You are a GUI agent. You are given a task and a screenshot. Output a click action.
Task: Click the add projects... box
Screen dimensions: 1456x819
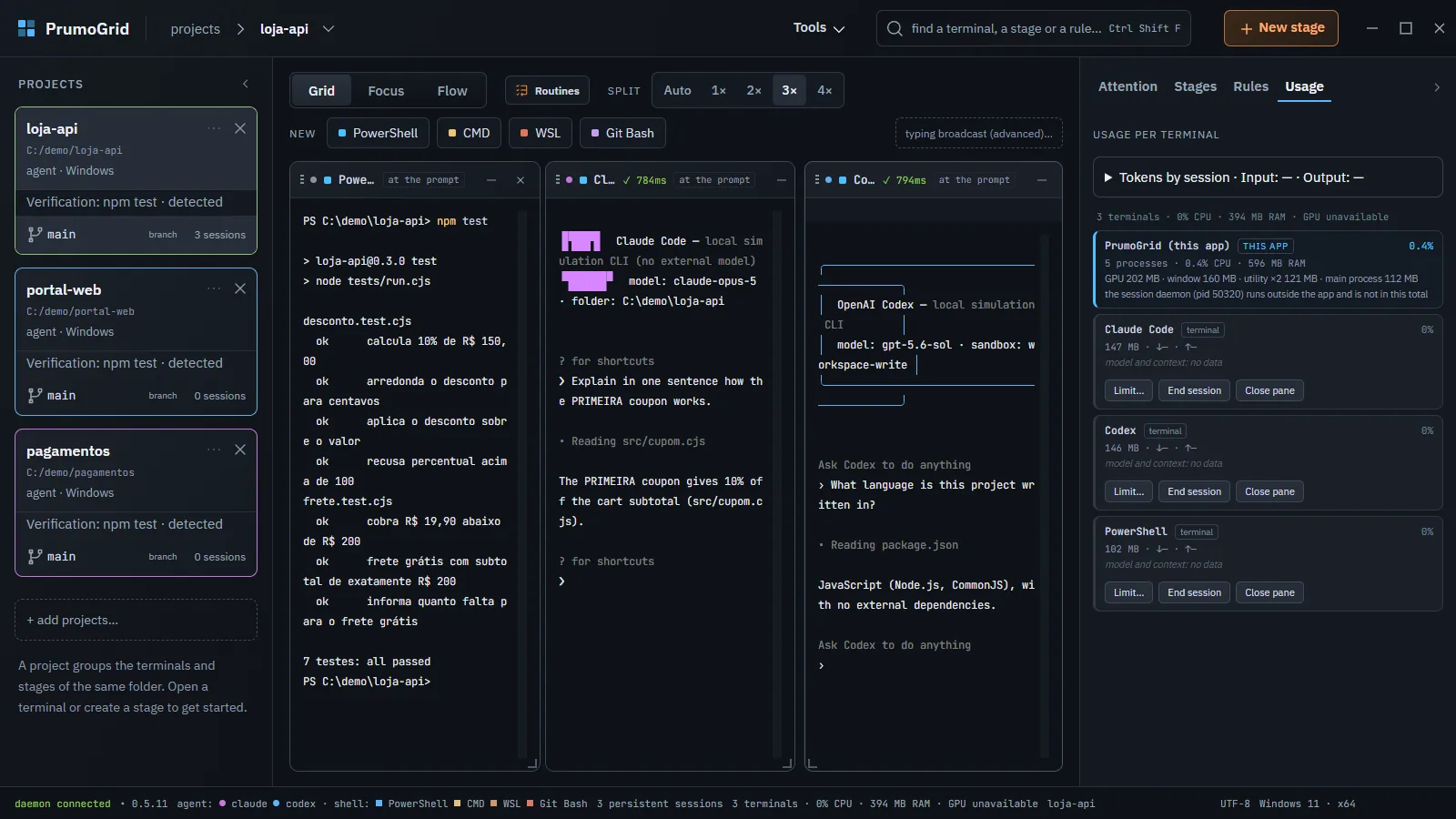(x=136, y=620)
